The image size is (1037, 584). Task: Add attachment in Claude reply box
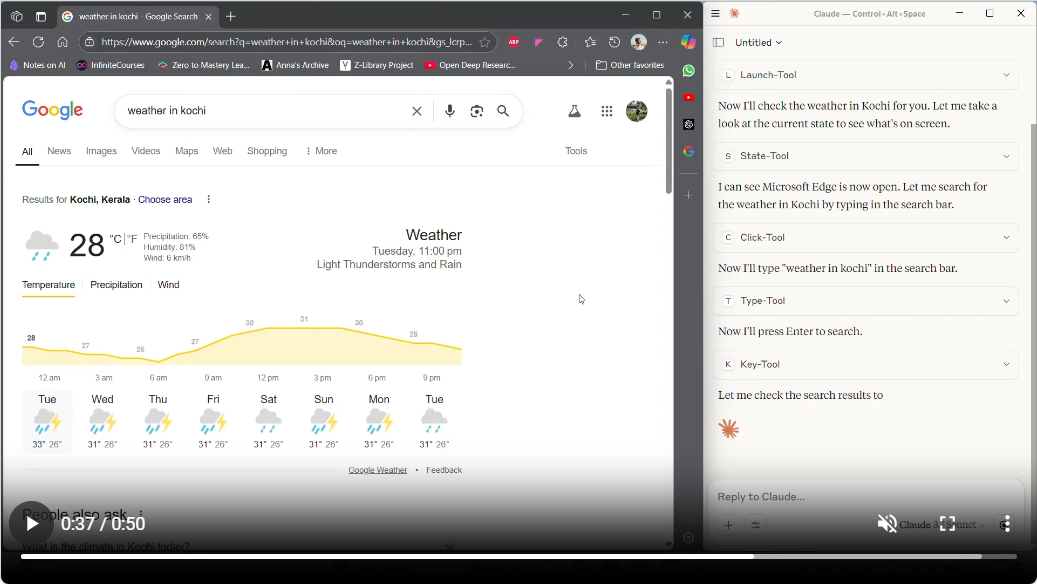pos(728,525)
